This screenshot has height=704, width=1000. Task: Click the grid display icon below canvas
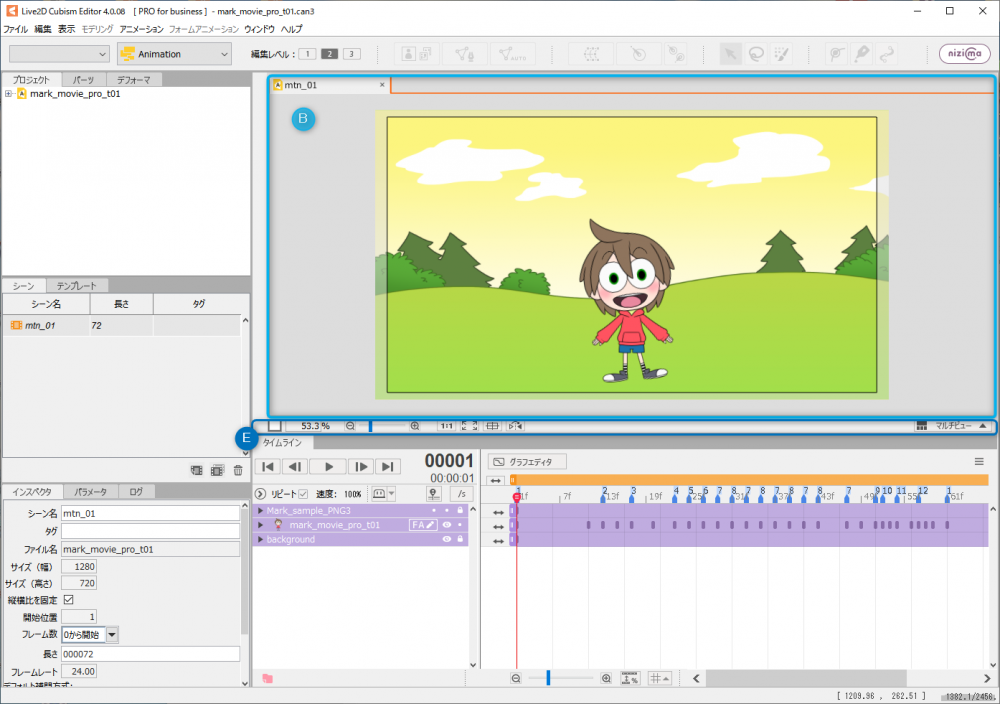(492, 426)
